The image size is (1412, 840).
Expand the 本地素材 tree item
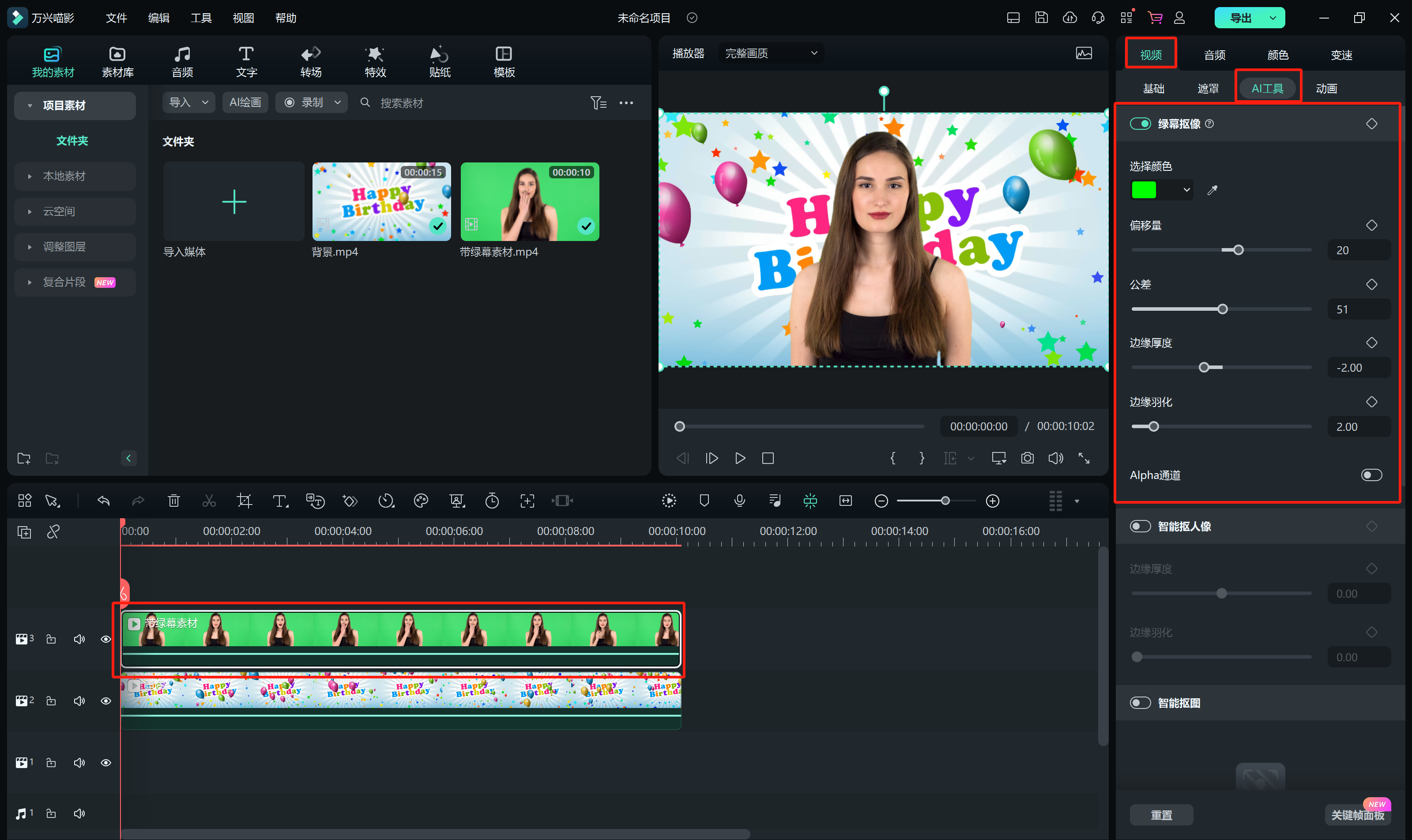(x=30, y=176)
